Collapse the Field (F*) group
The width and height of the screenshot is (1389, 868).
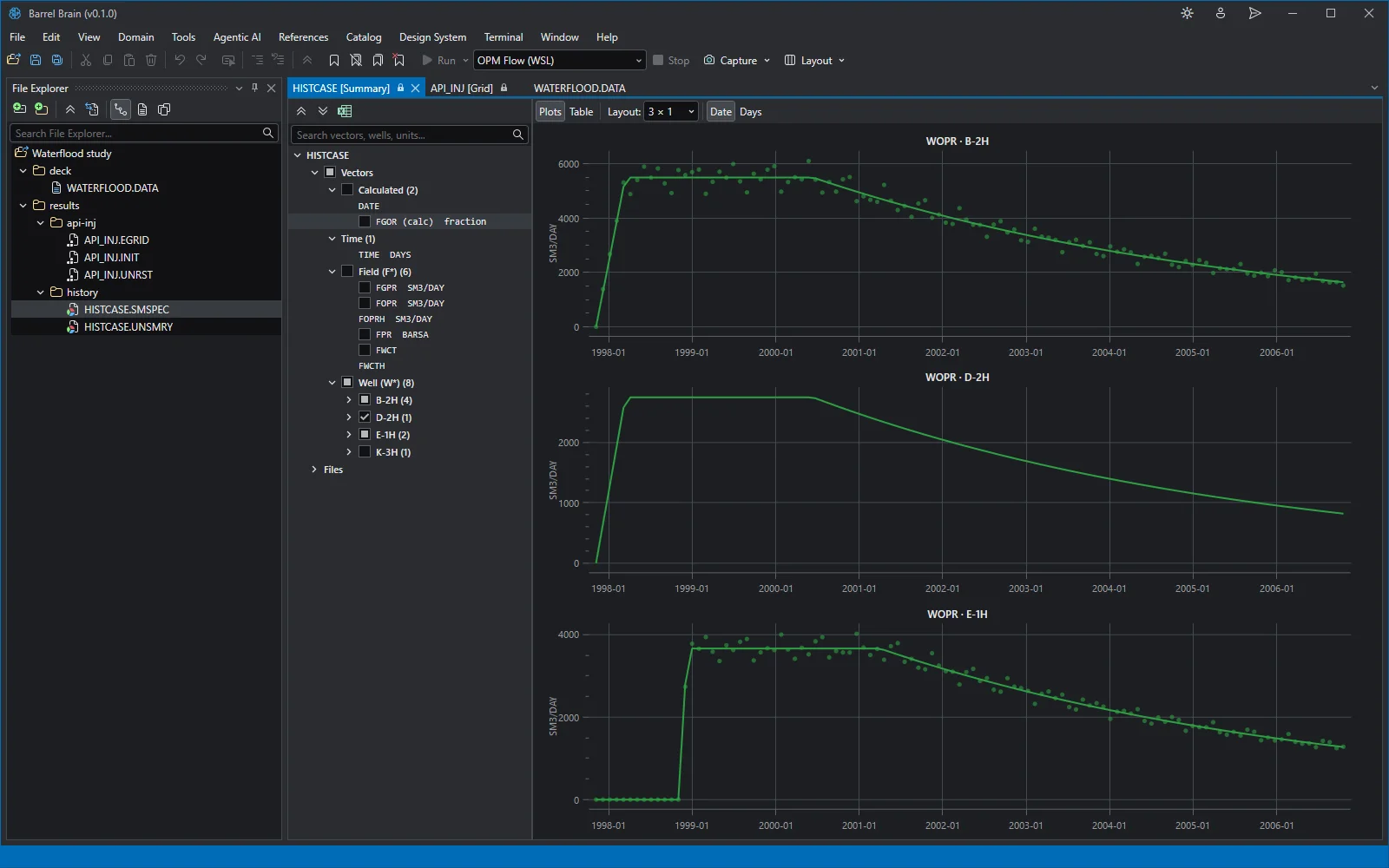[332, 272]
